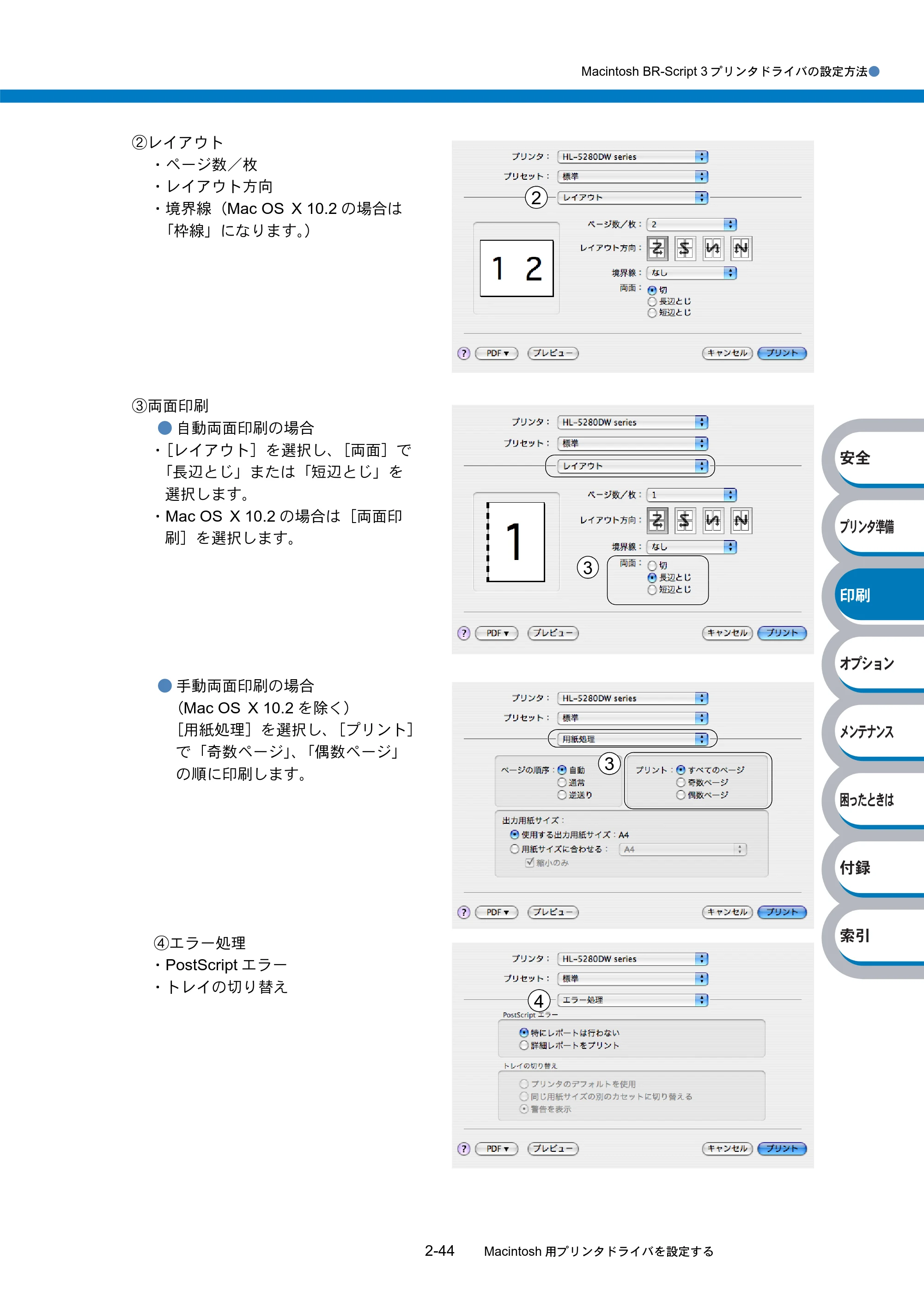This screenshot has height=1308, width=924.
Task: Open レイアウト panel dropdown in the 1-page-per-sheet dialog
Action: coord(632,466)
